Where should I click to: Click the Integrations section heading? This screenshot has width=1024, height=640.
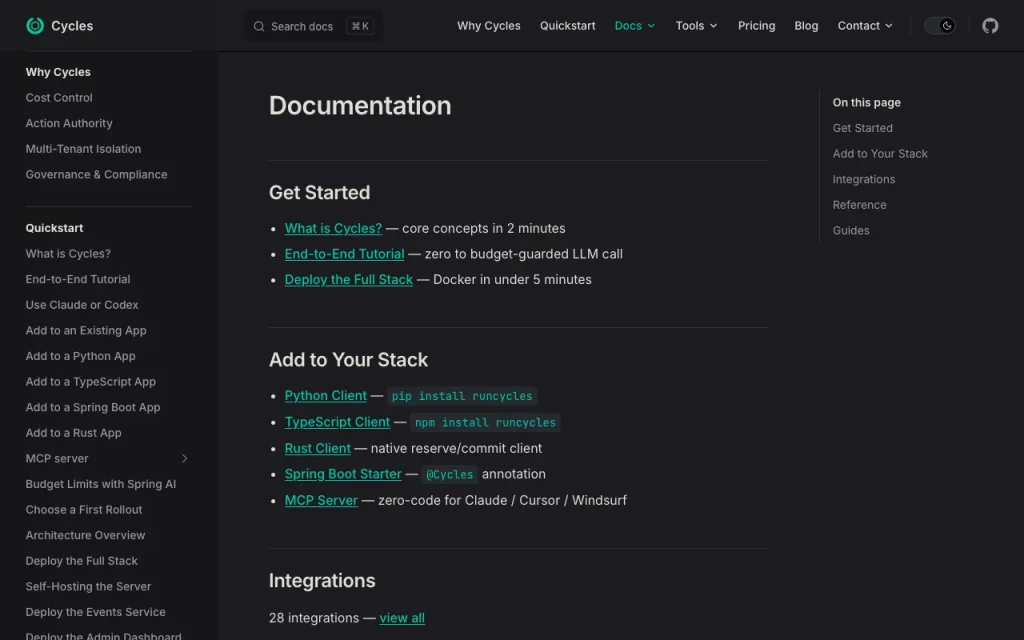[322, 581]
